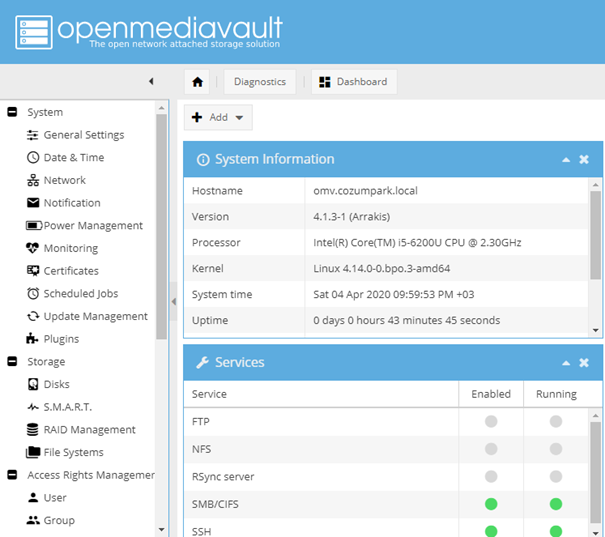Open the Add dropdown arrow

(x=239, y=118)
